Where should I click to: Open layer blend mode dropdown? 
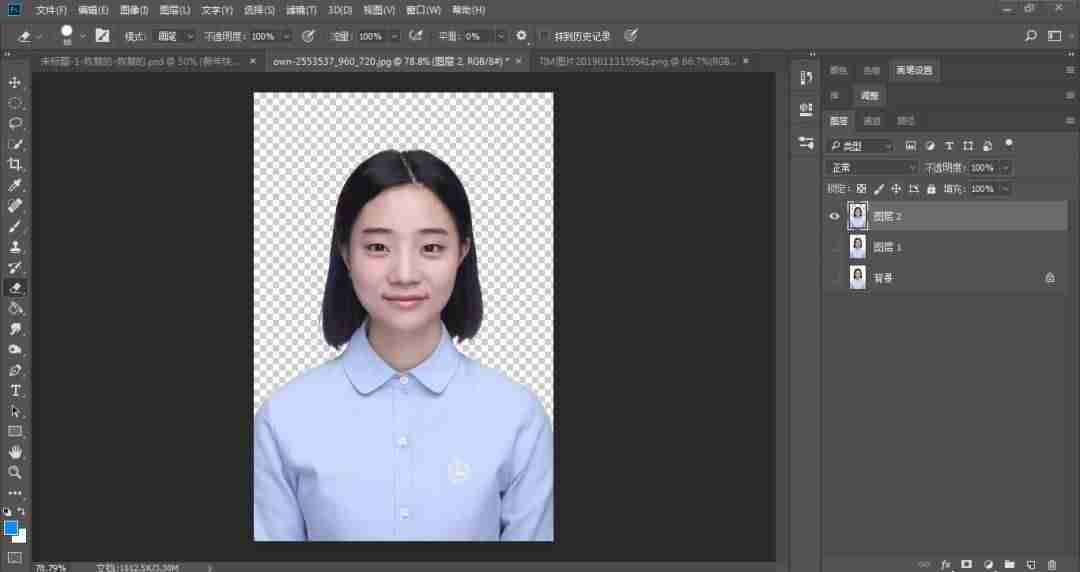click(x=872, y=167)
